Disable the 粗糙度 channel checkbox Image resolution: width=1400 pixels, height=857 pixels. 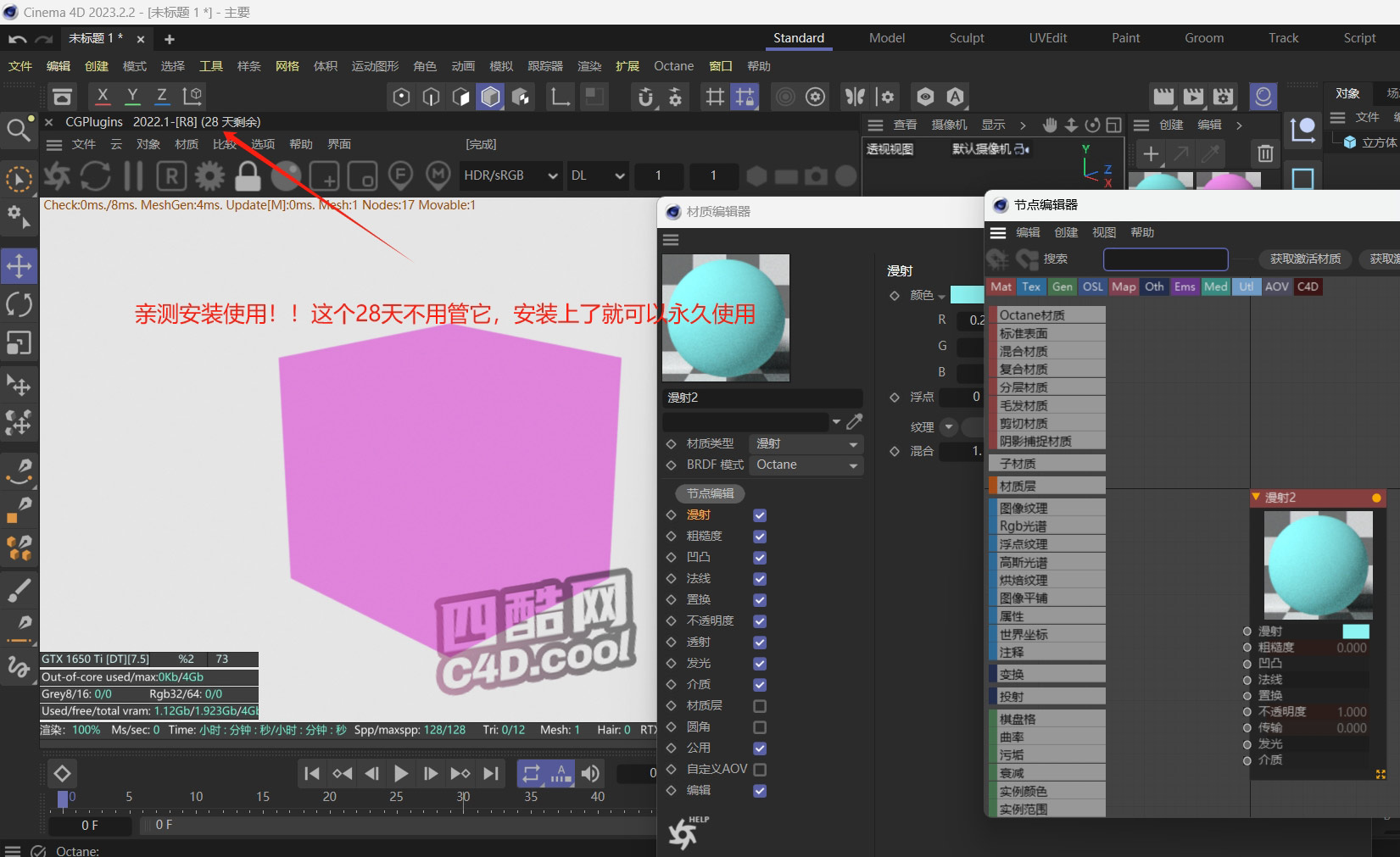tap(760, 537)
